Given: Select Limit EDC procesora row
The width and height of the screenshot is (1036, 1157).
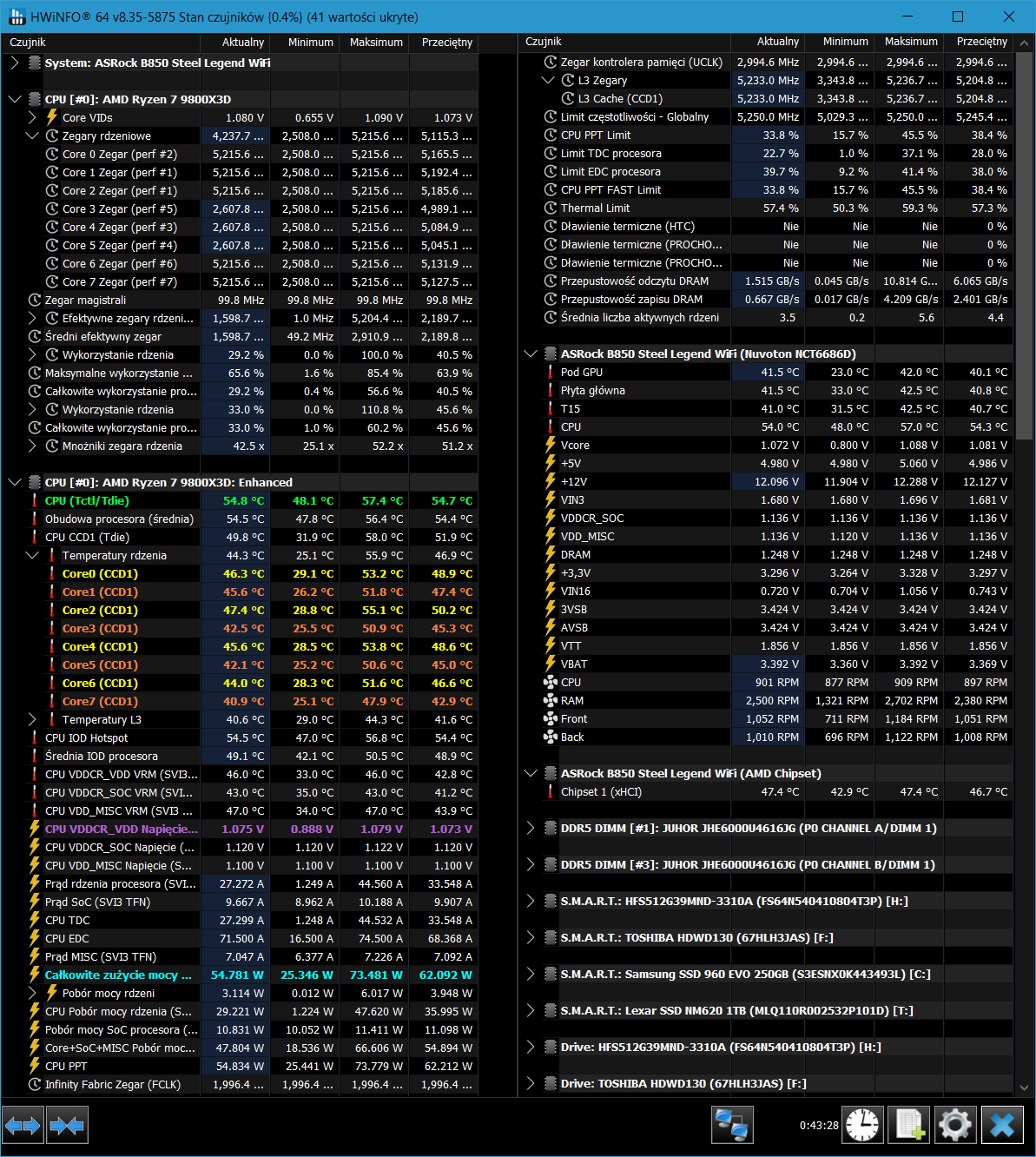Looking at the screenshot, I should (766, 171).
